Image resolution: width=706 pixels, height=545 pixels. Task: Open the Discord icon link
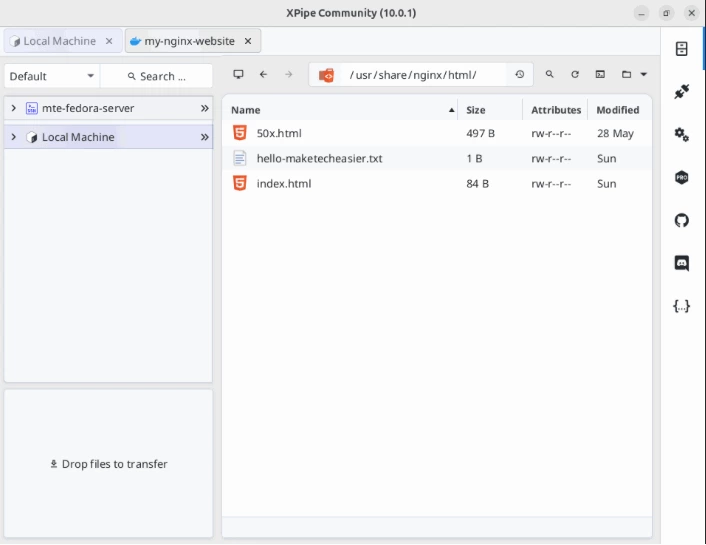(681, 263)
